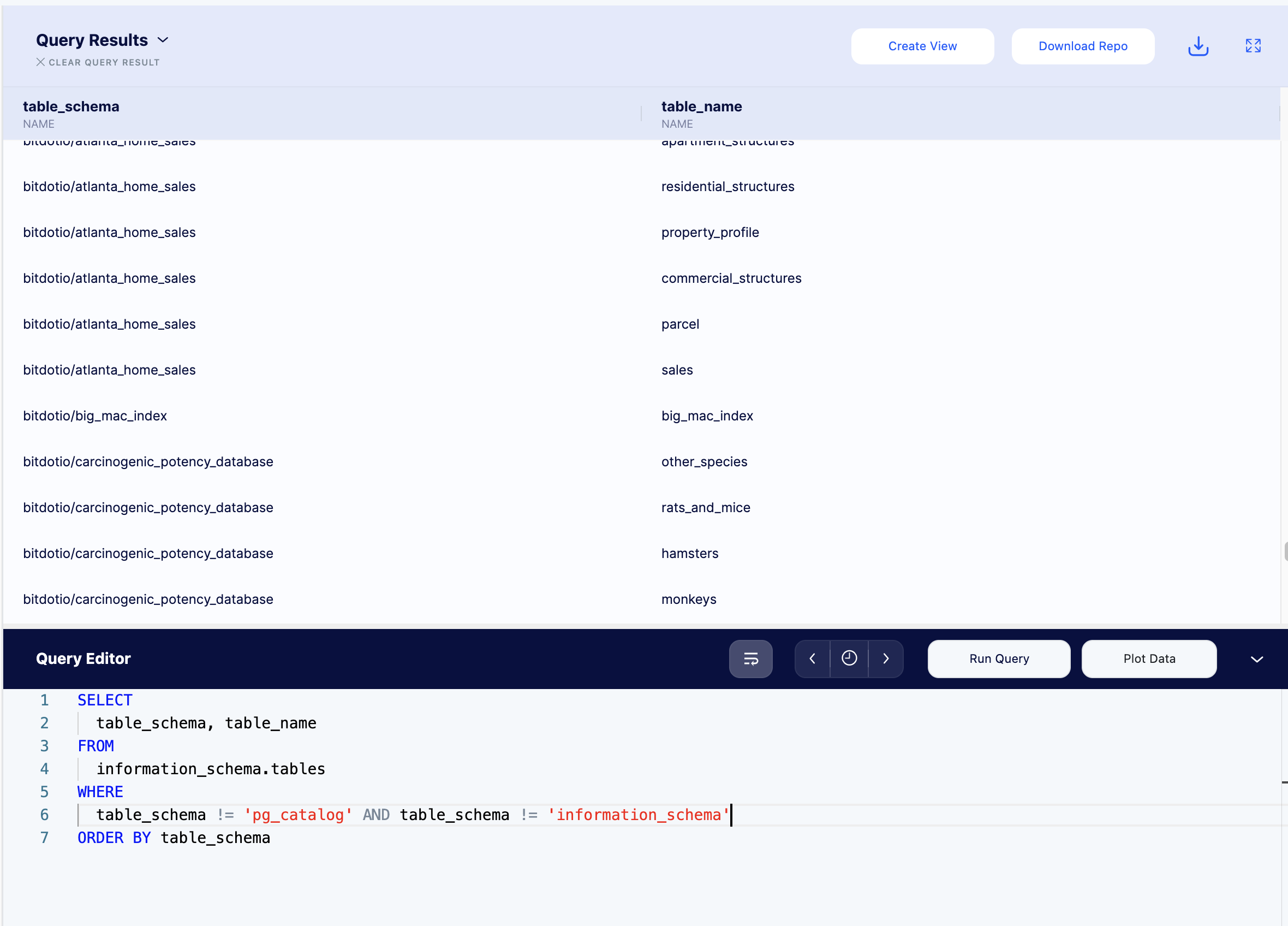Go to next query in history
This screenshot has width=1288, height=926.
point(885,658)
